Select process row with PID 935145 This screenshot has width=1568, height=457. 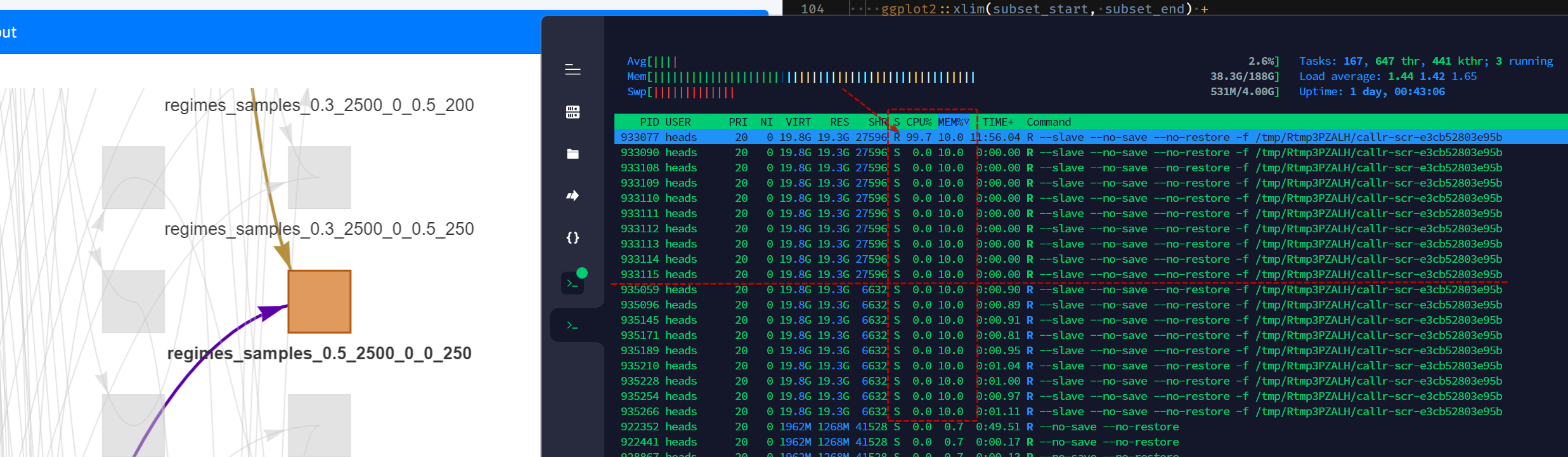click(x=1091, y=320)
